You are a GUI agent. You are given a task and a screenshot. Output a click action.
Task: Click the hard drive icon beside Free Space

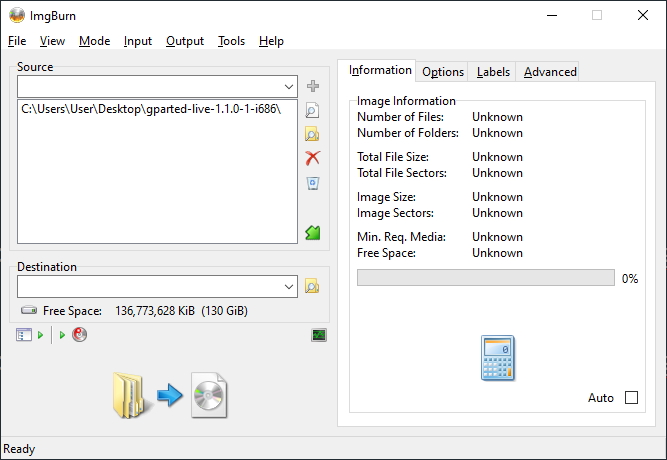29,310
